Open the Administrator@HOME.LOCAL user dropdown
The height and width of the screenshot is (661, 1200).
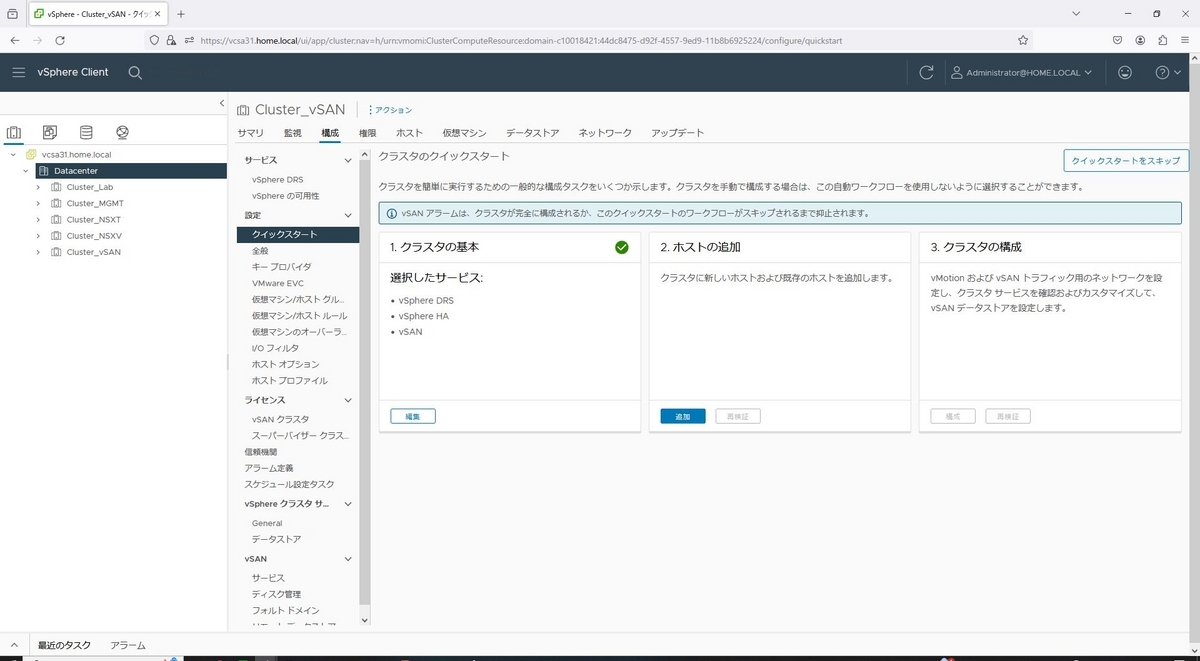pos(1021,73)
